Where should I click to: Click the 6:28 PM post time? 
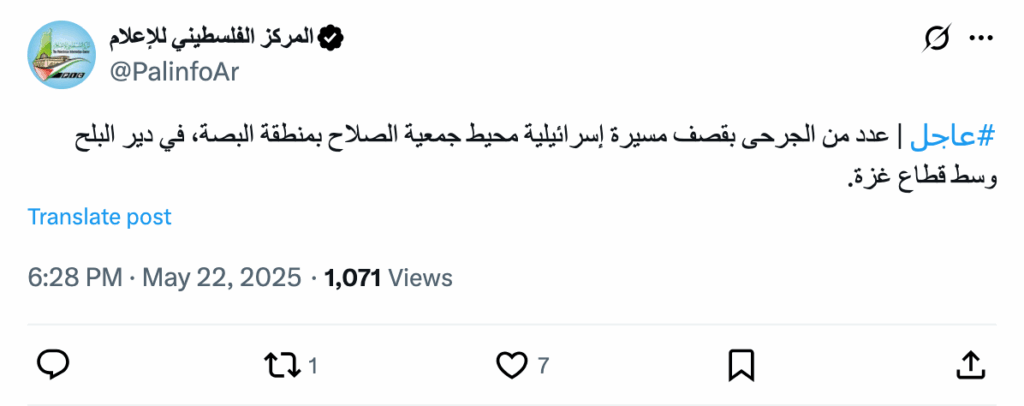tap(75, 278)
